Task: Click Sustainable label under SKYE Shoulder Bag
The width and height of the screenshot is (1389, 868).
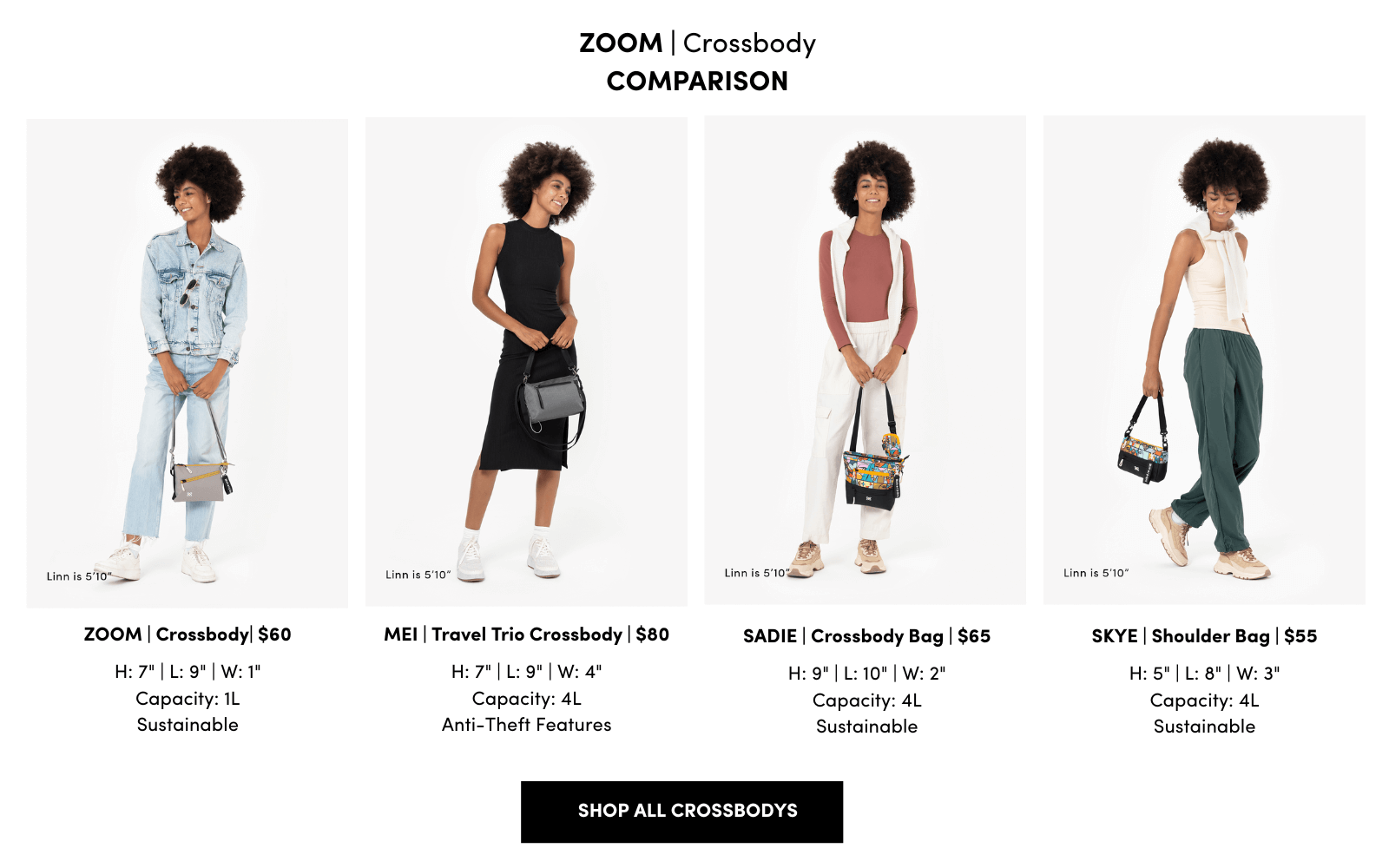Action: [1204, 727]
